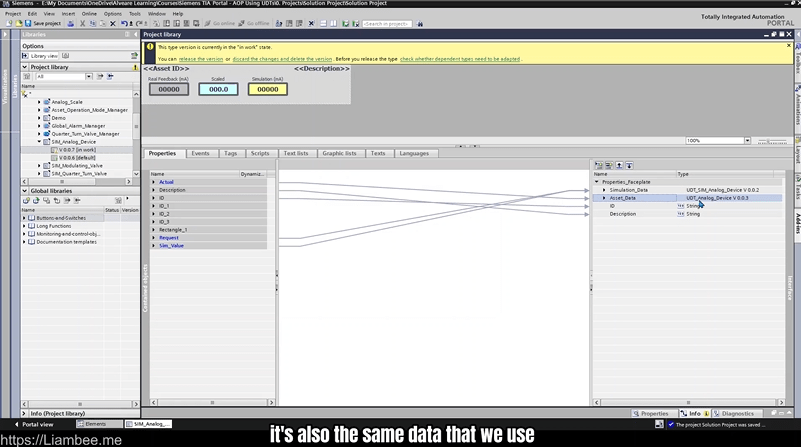This screenshot has width=801, height=447.
Task: Collapse the Global libraries section
Action: (x=25, y=190)
